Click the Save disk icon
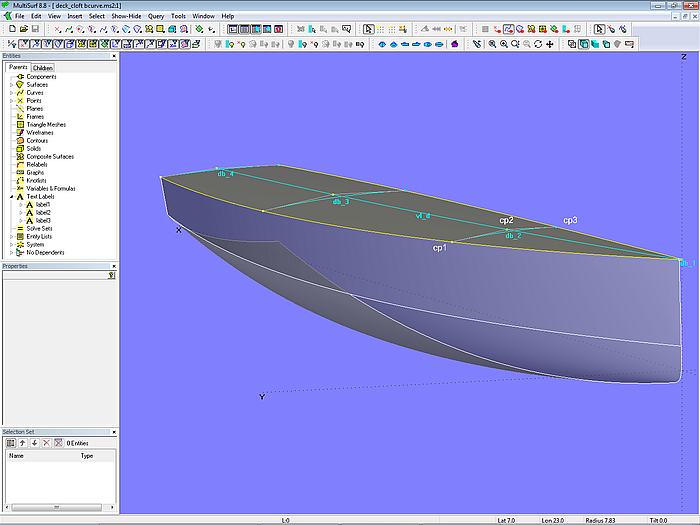 coord(35,30)
